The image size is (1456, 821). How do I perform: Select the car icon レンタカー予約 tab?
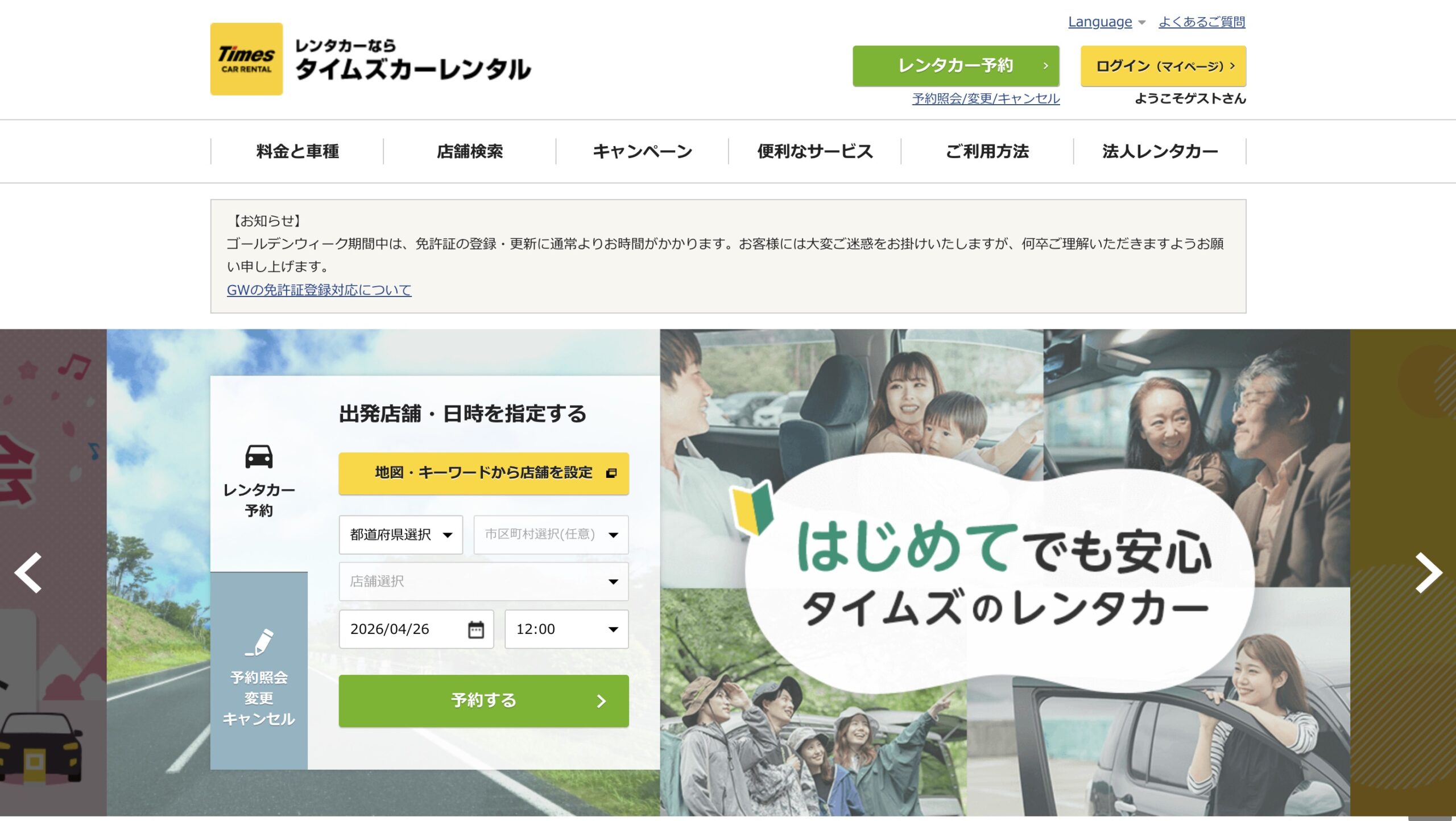(x=259, y=479)
